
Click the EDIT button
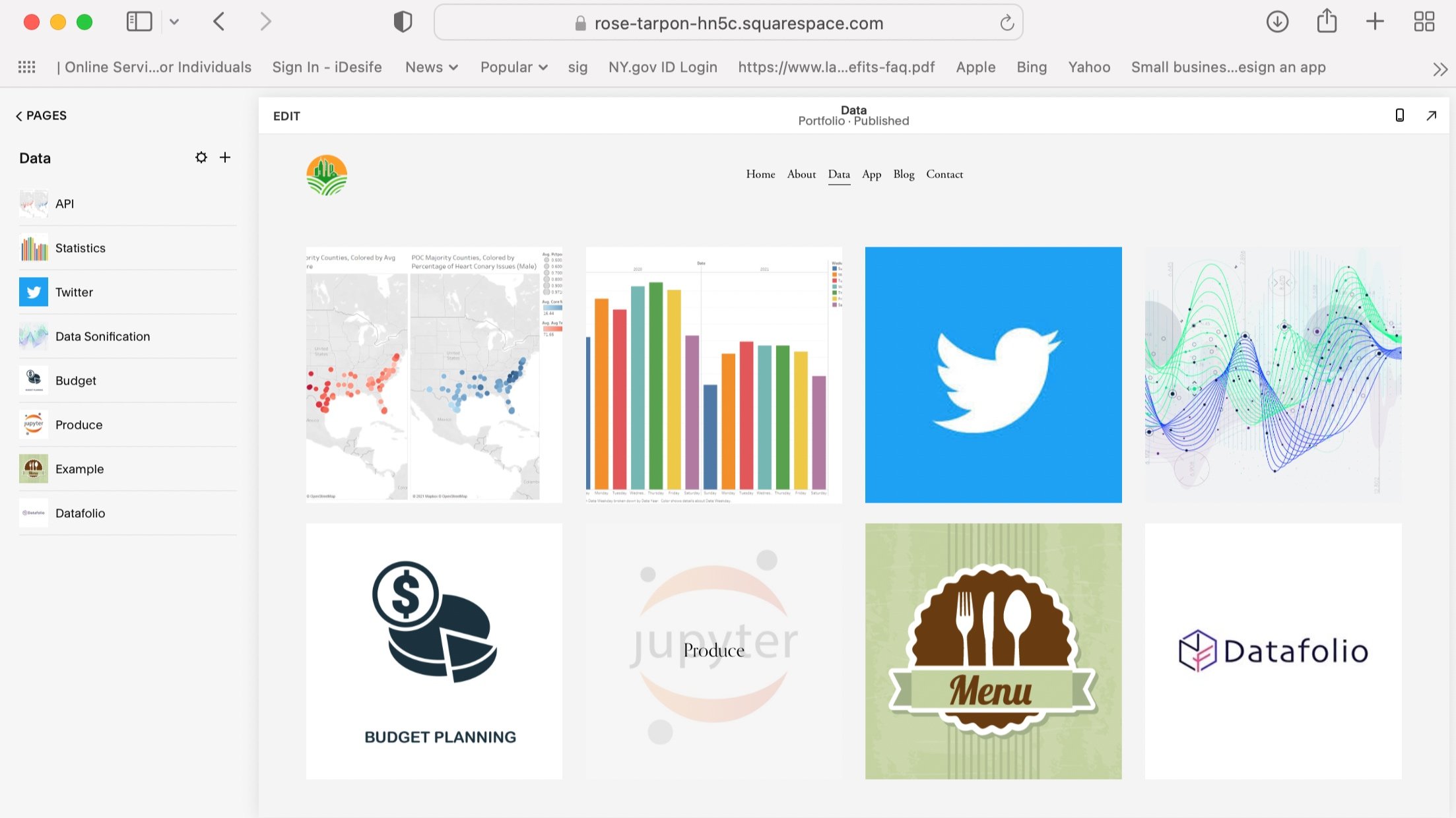286,116
